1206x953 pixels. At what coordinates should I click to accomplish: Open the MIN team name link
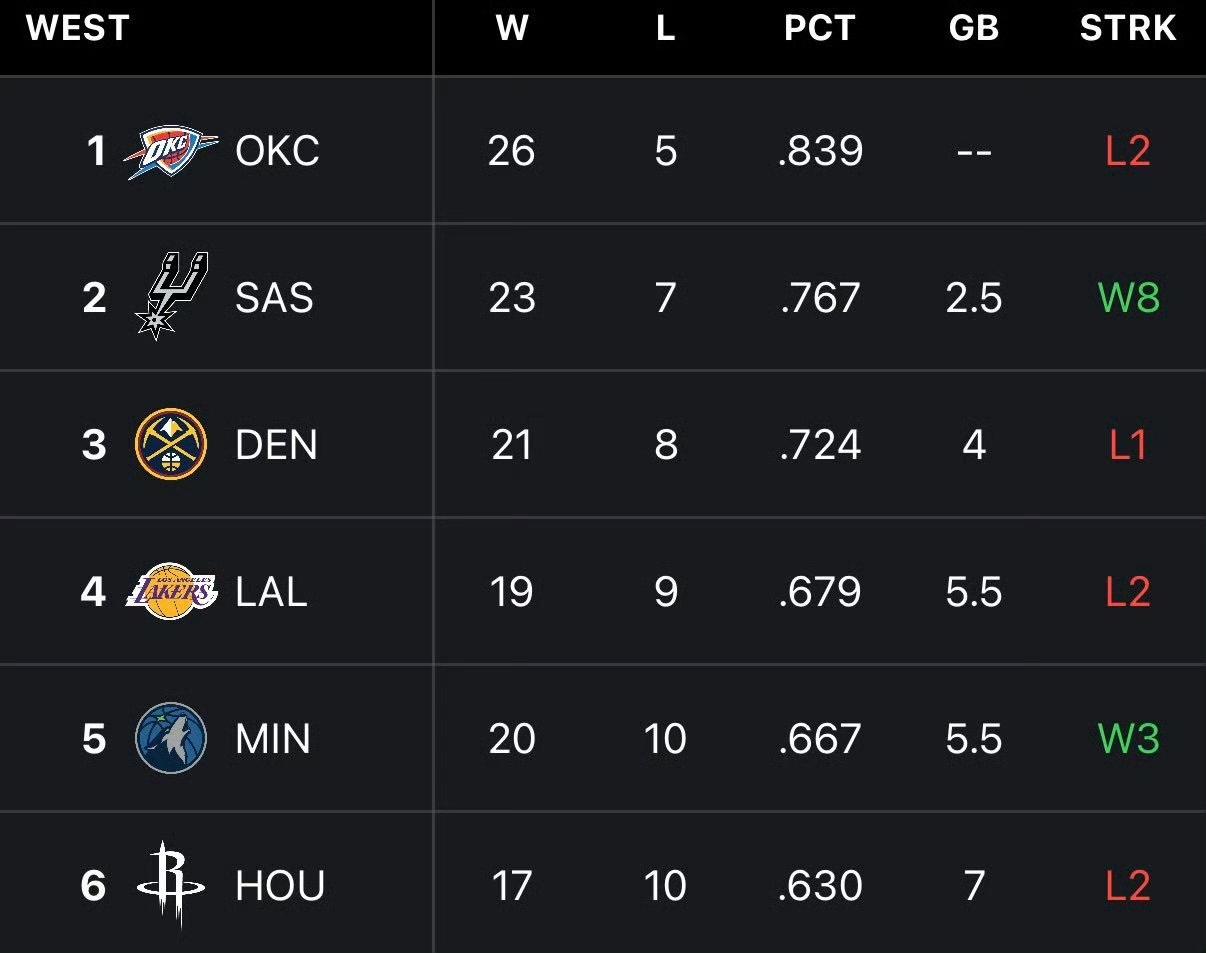point(273,739)
